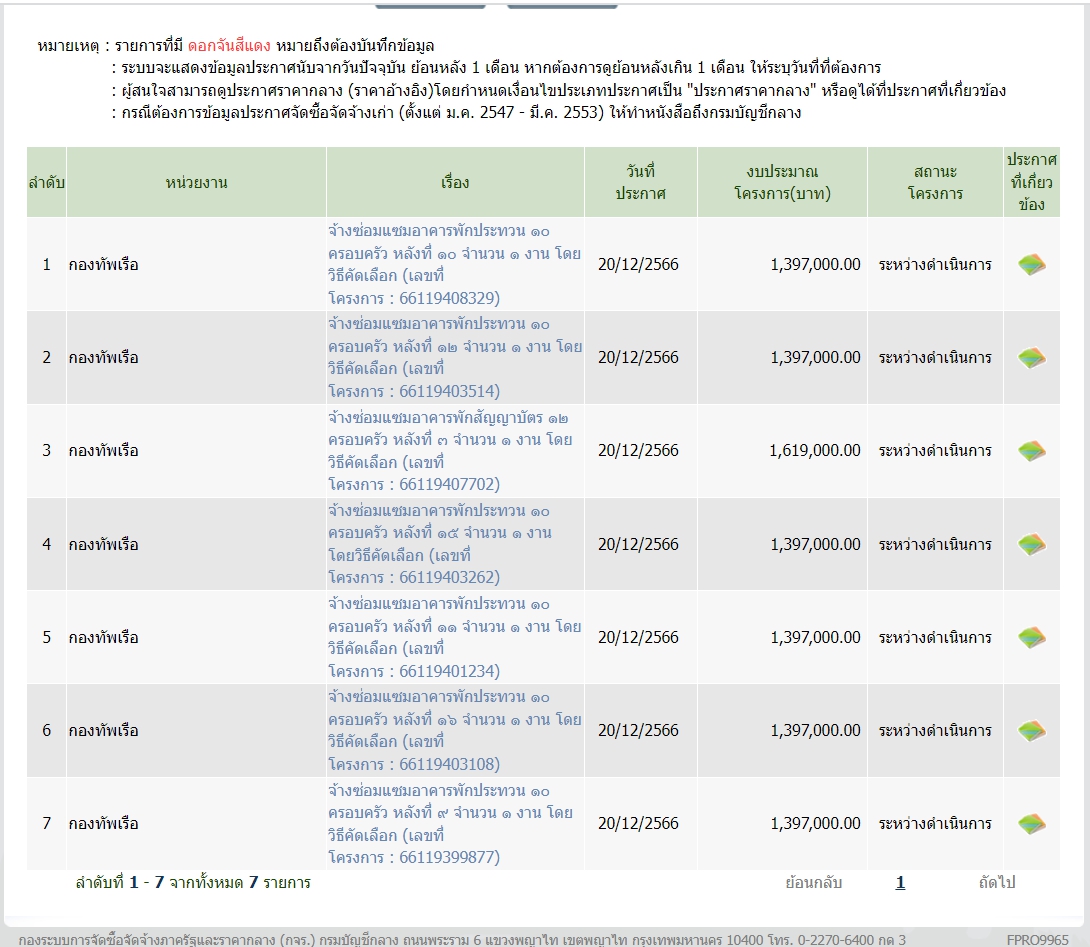The image size is (1090, 947).
Task: Open related announcement icon for project 66119399877
Action: [1032, 824]
